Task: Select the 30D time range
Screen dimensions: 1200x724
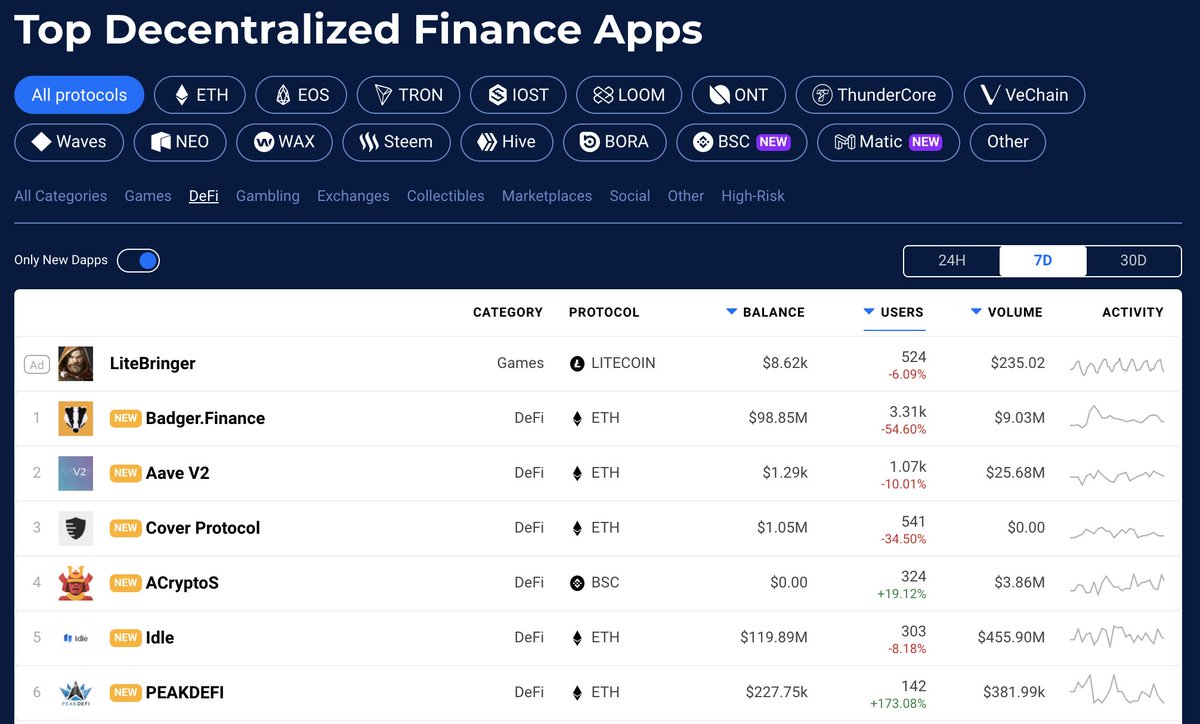Action: pos(1133,261)
